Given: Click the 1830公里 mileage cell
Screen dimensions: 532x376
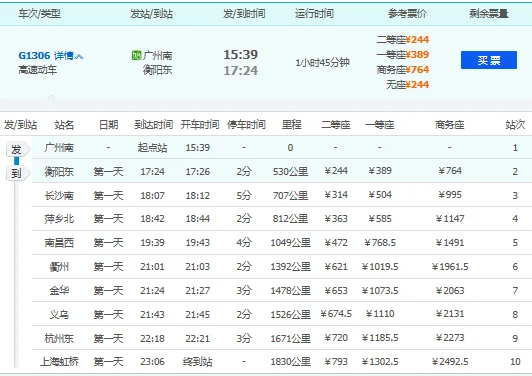Looking at the screenshot, I should [290, 362].
